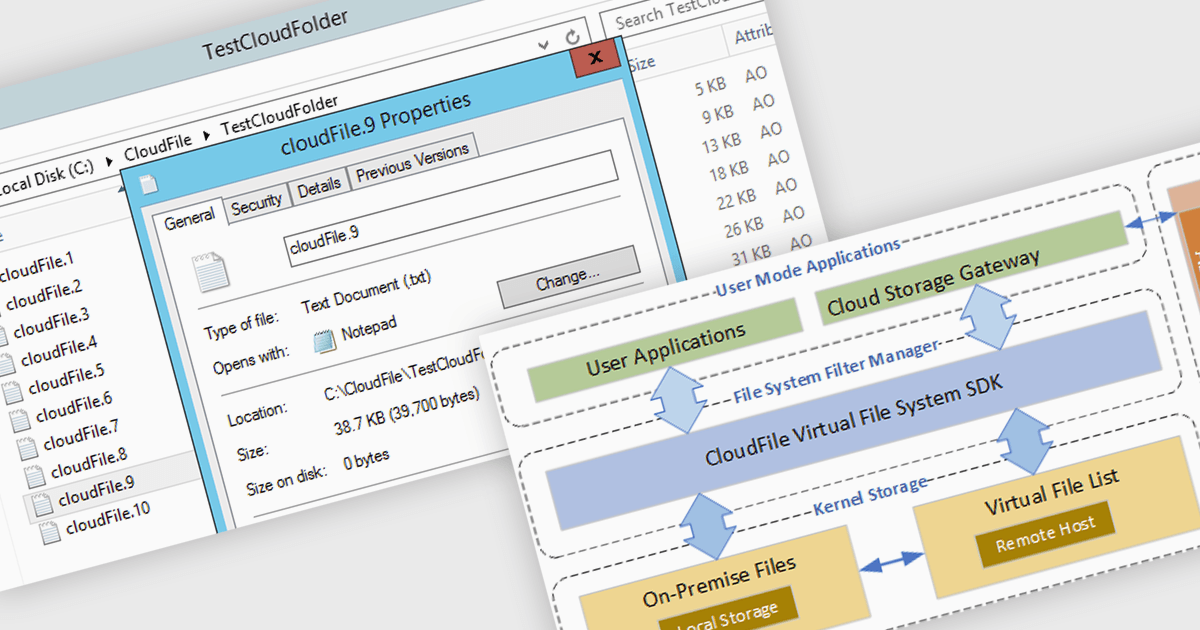Open the address bar history dropdown
Viewport: 1200px width, 630px height.
pyautogui.click(x=545, y=44)
